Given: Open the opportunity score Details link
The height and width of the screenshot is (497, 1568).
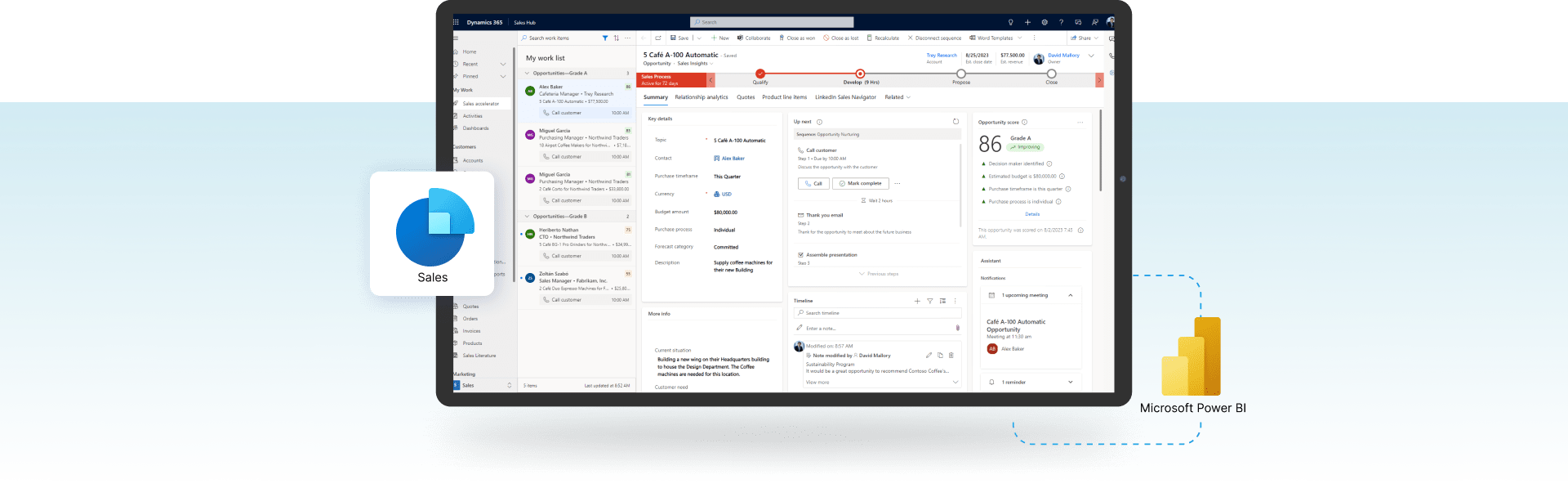Looking at the screenshot, I should pos(1032,214).
